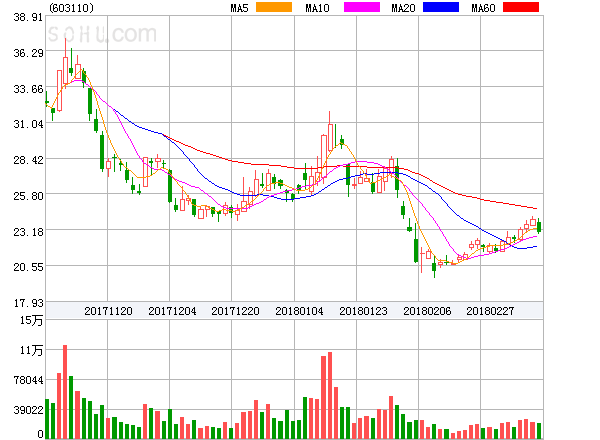Click the orange MA5 legend swatch
This screenshot has width=600, height=440.
coord(274,7)
